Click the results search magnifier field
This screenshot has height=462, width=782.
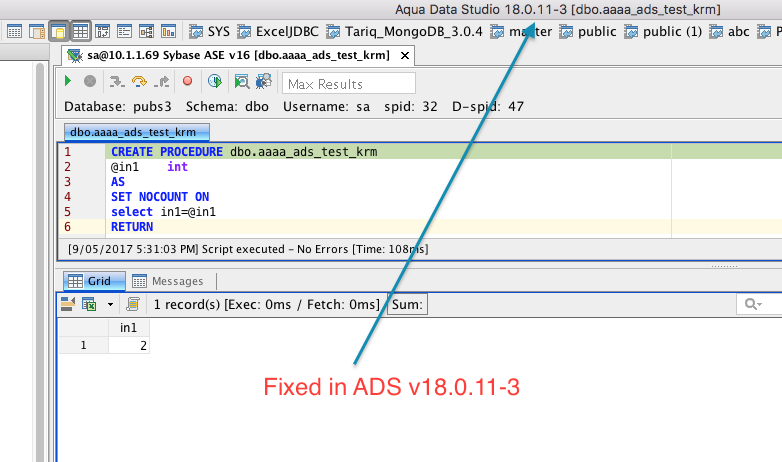click(758, 304)
